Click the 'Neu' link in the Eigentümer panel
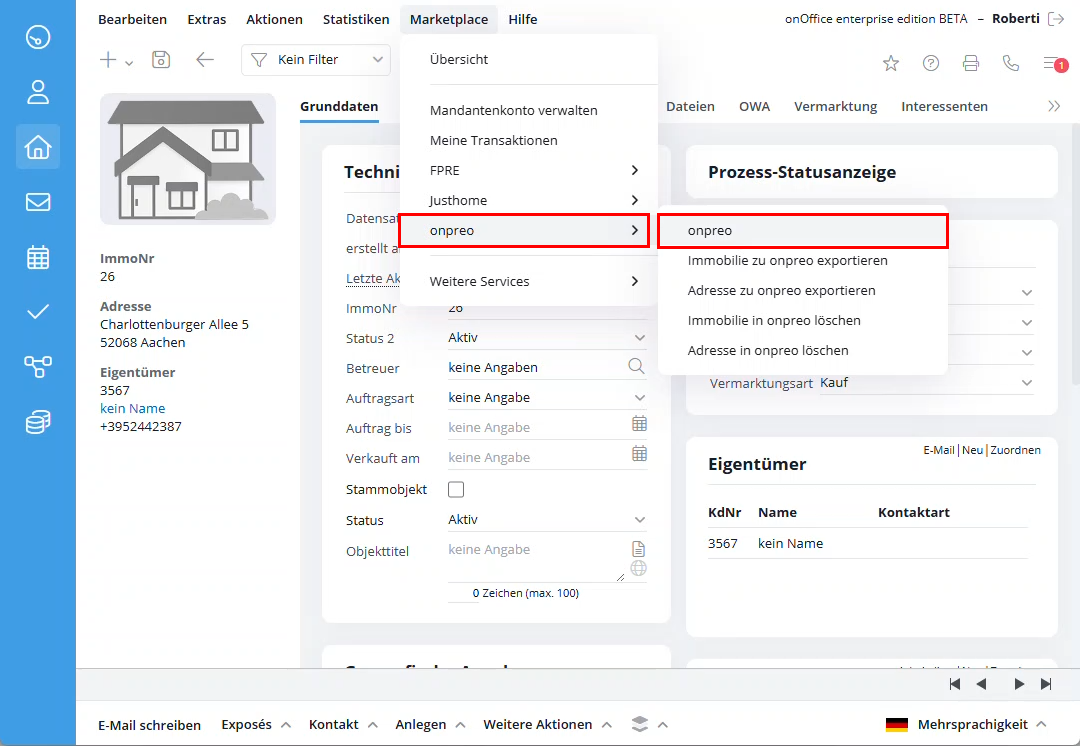The image size is (1080, 746). tap(971, 450)
